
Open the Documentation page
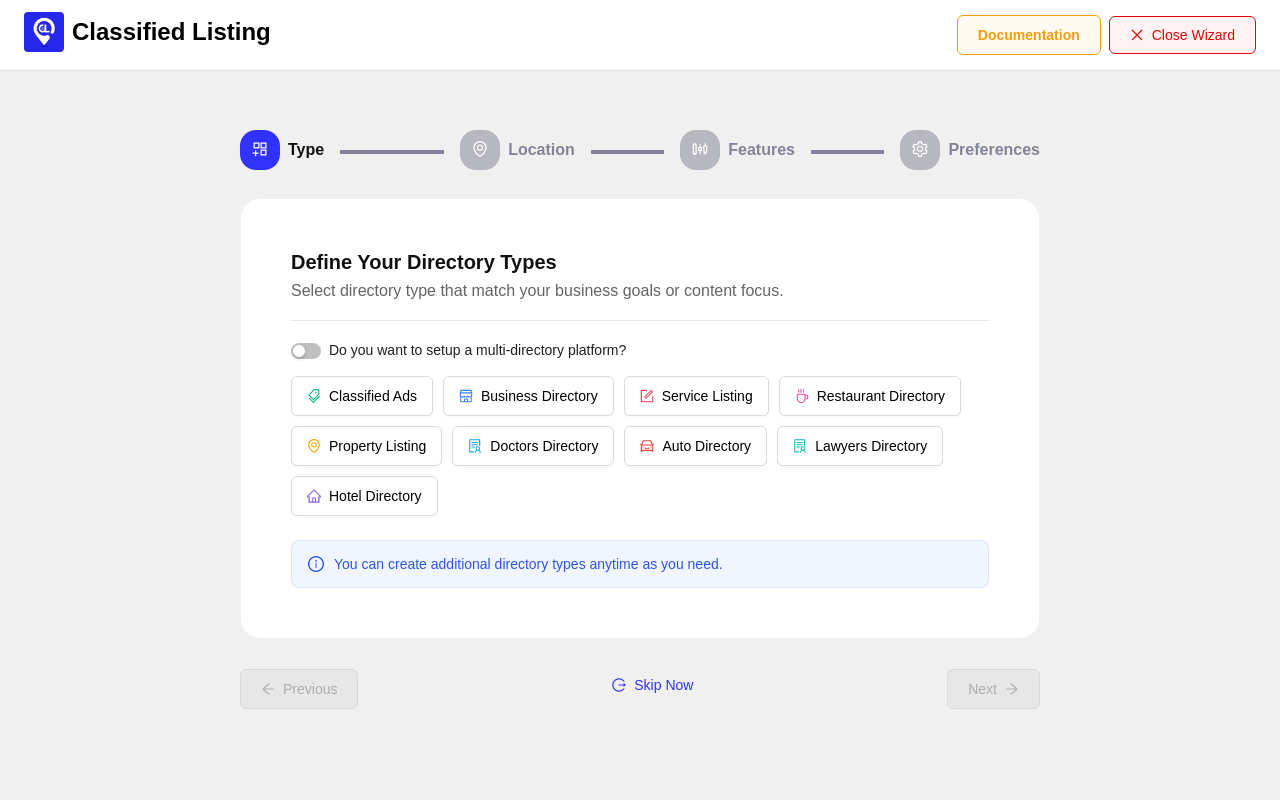[1028, 35]
